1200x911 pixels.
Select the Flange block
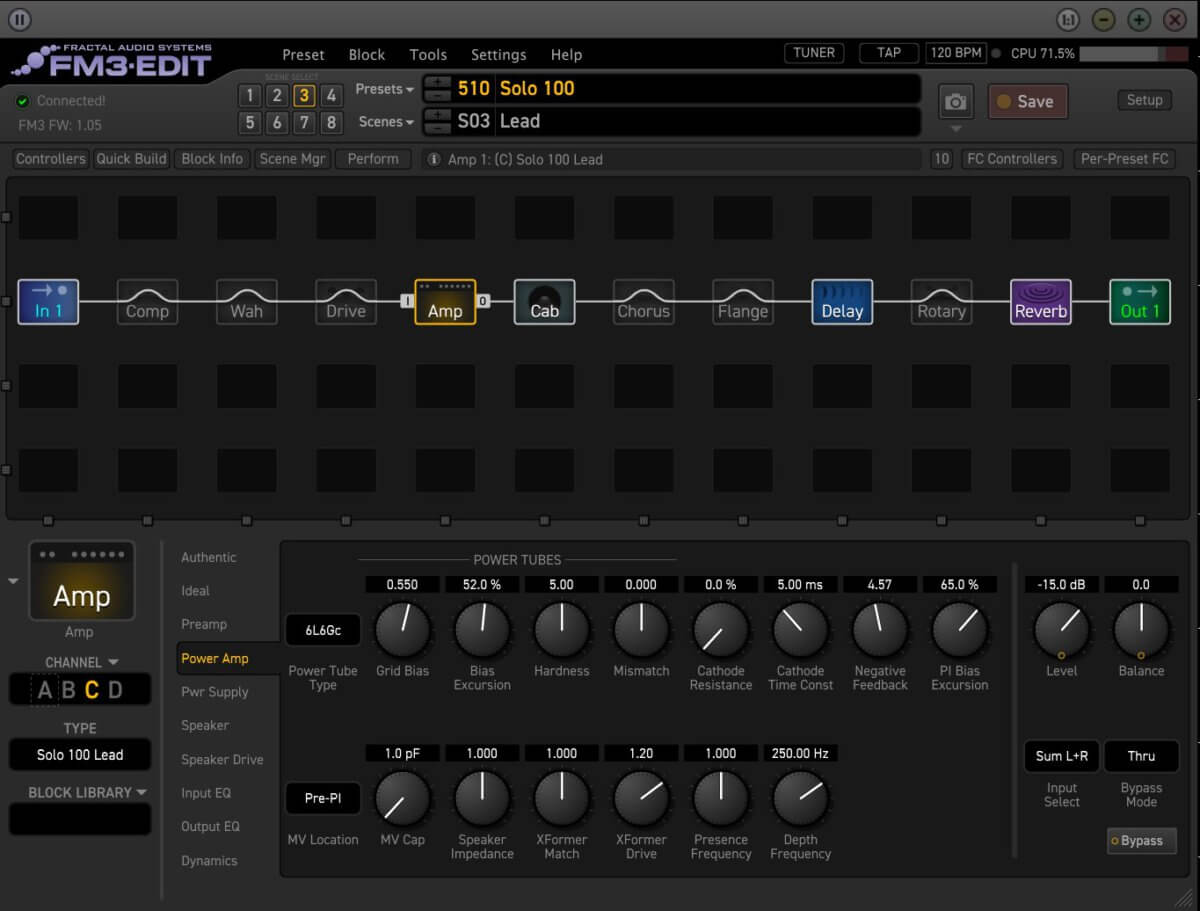coord(743,301)
